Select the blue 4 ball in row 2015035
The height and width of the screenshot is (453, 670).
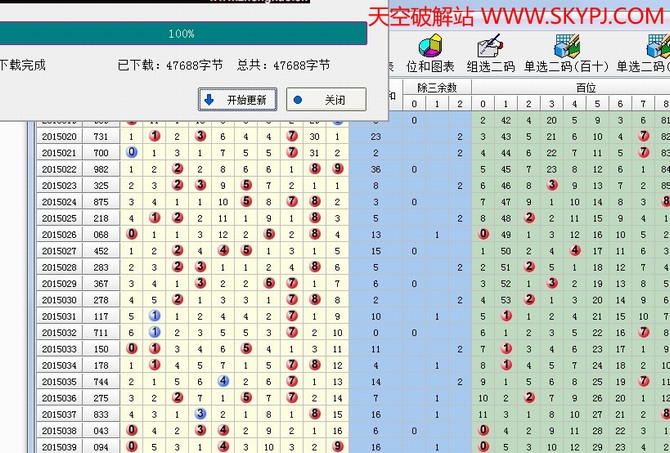(223, 382)
